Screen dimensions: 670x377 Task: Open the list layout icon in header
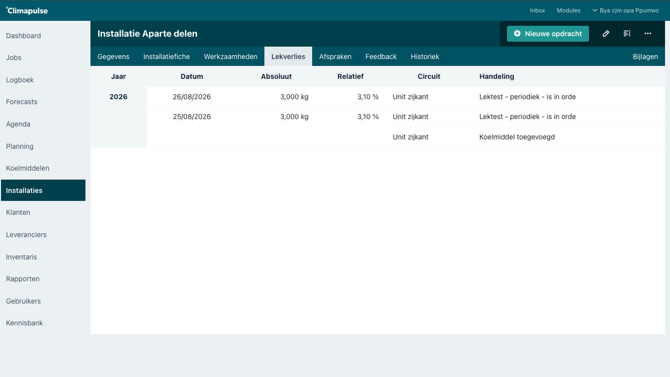point(627,33)
